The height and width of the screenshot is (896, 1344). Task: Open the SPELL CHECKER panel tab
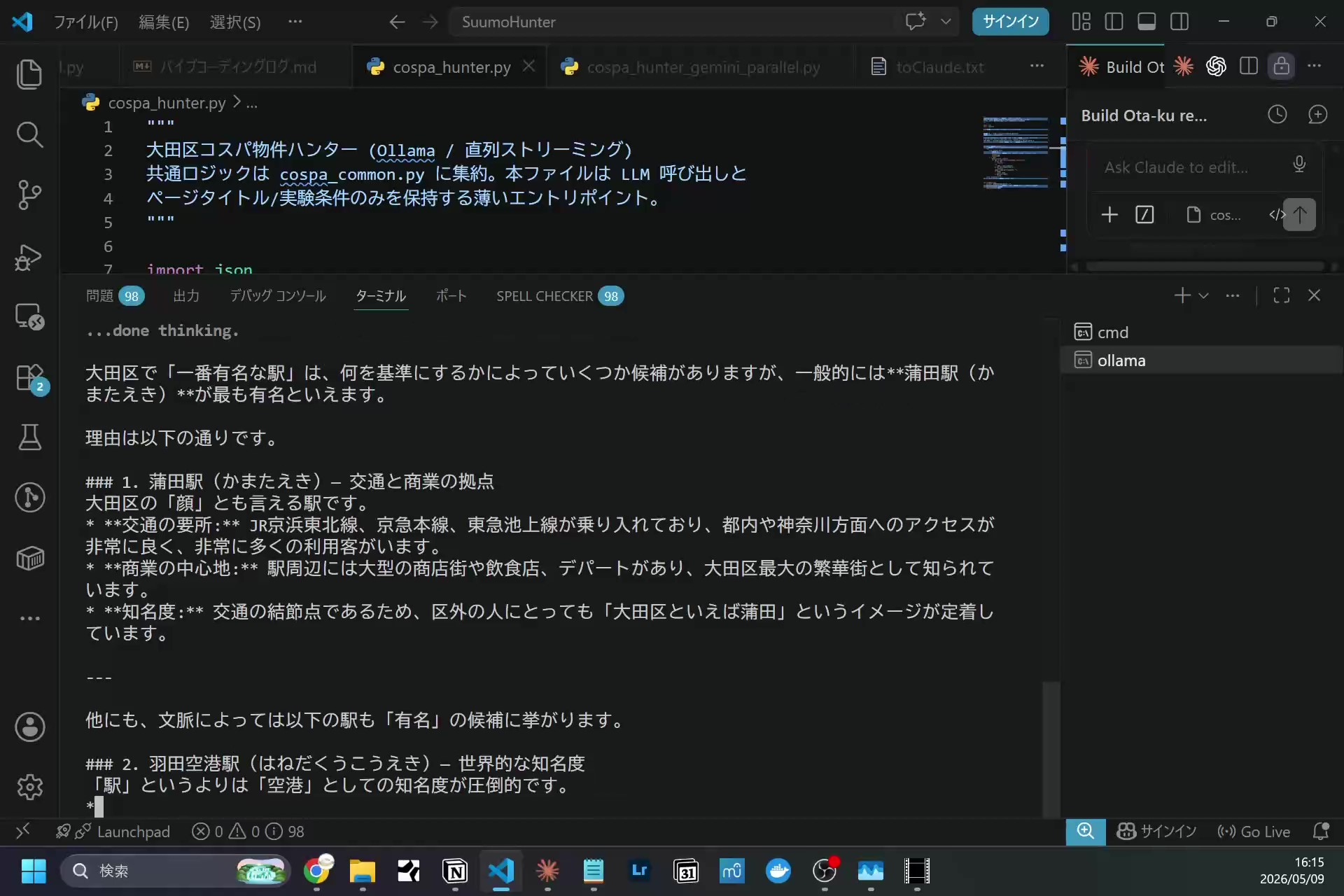pos(559,296)
